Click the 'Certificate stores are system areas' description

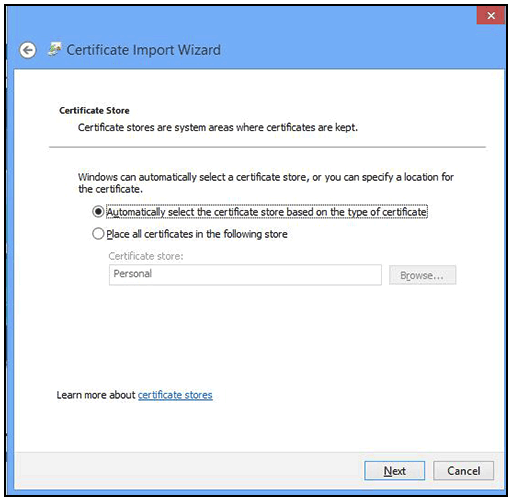(218, 127)
